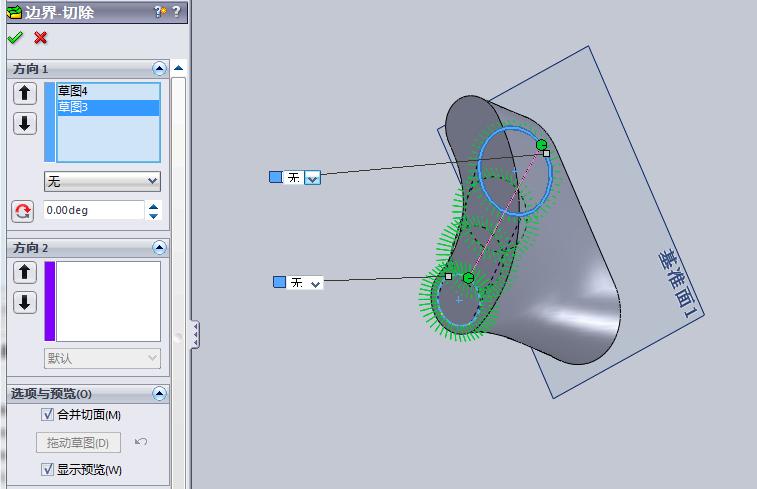Click the blue swatch of upper callout
The image size is (757, 489).
275,177
